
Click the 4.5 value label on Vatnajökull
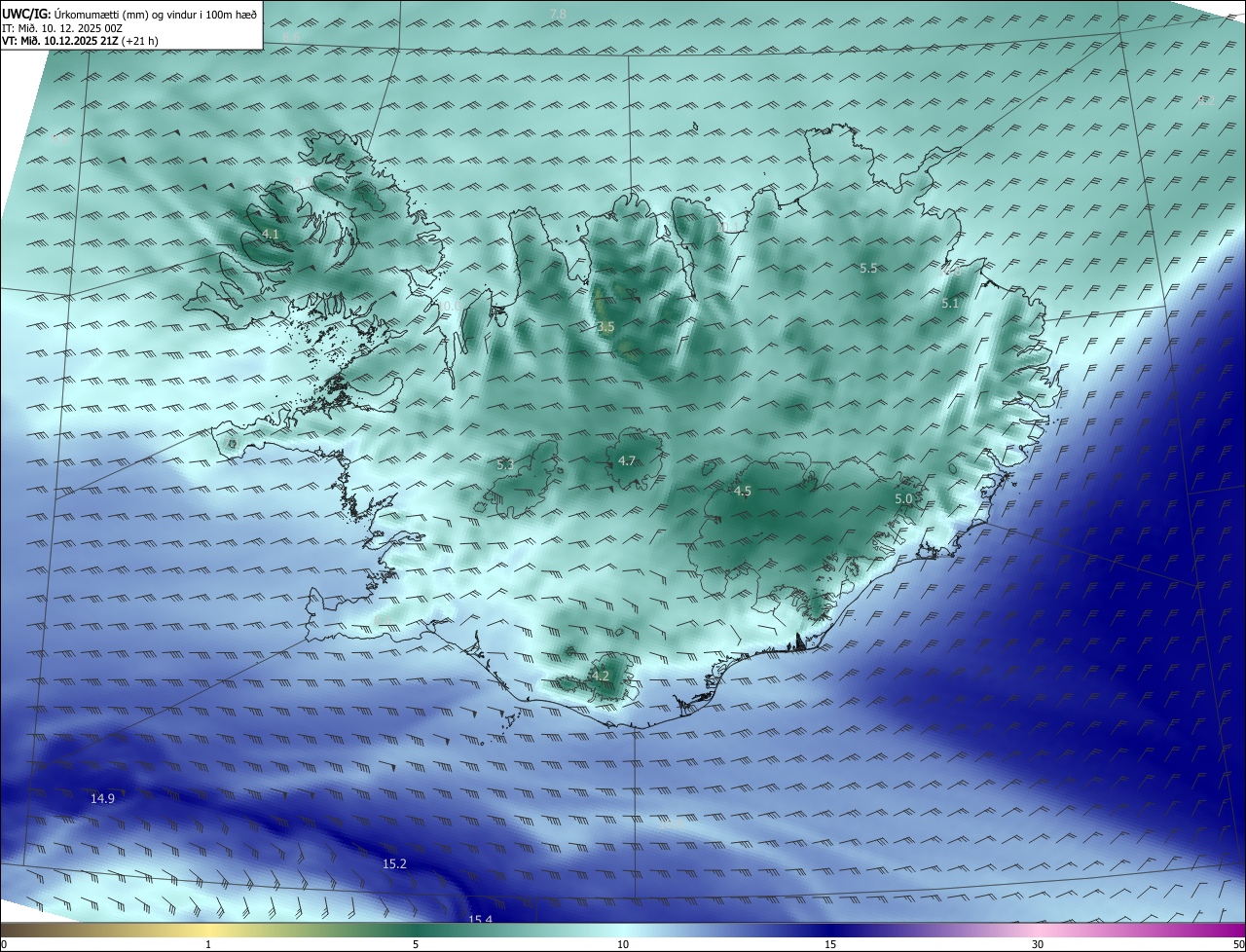742,492
